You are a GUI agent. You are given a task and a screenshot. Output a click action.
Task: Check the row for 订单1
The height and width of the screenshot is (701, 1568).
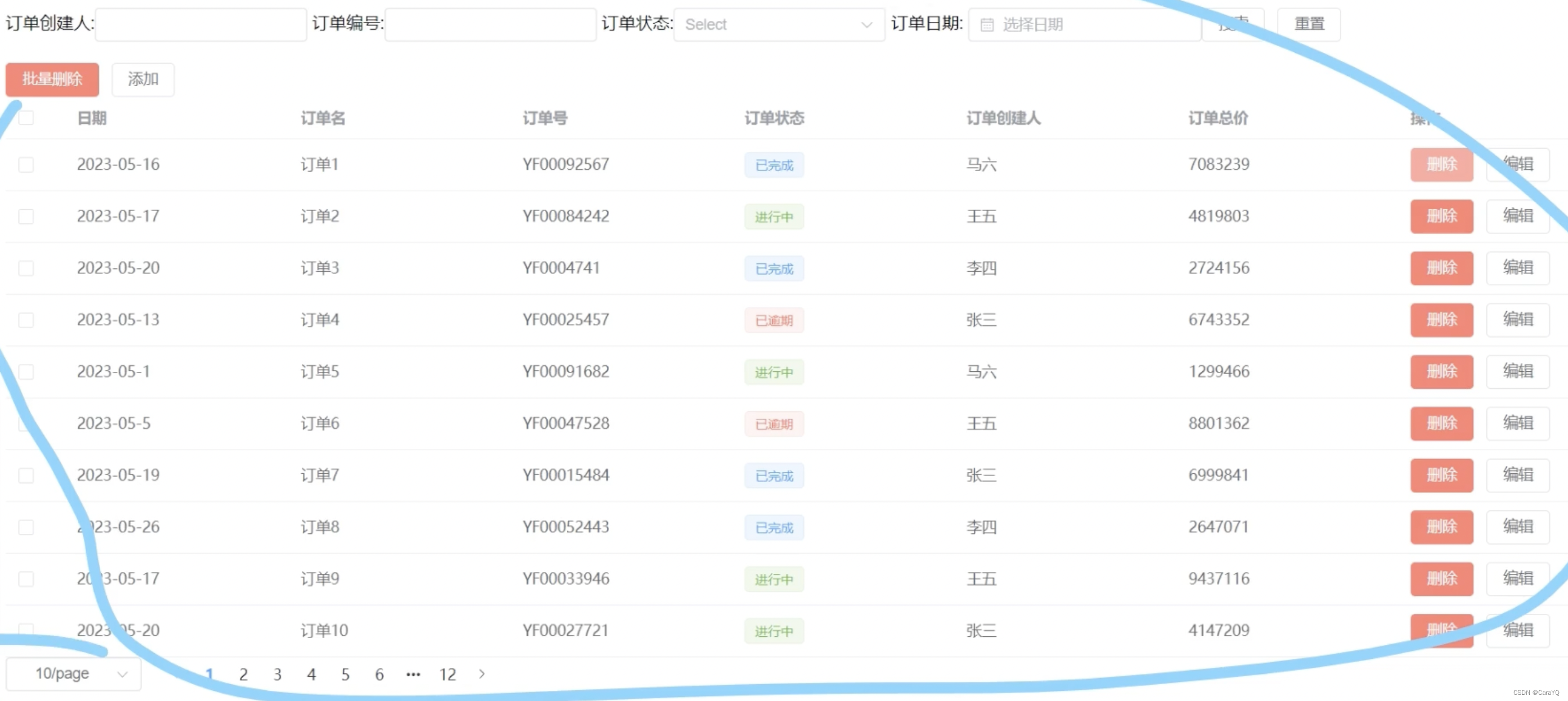25,164
